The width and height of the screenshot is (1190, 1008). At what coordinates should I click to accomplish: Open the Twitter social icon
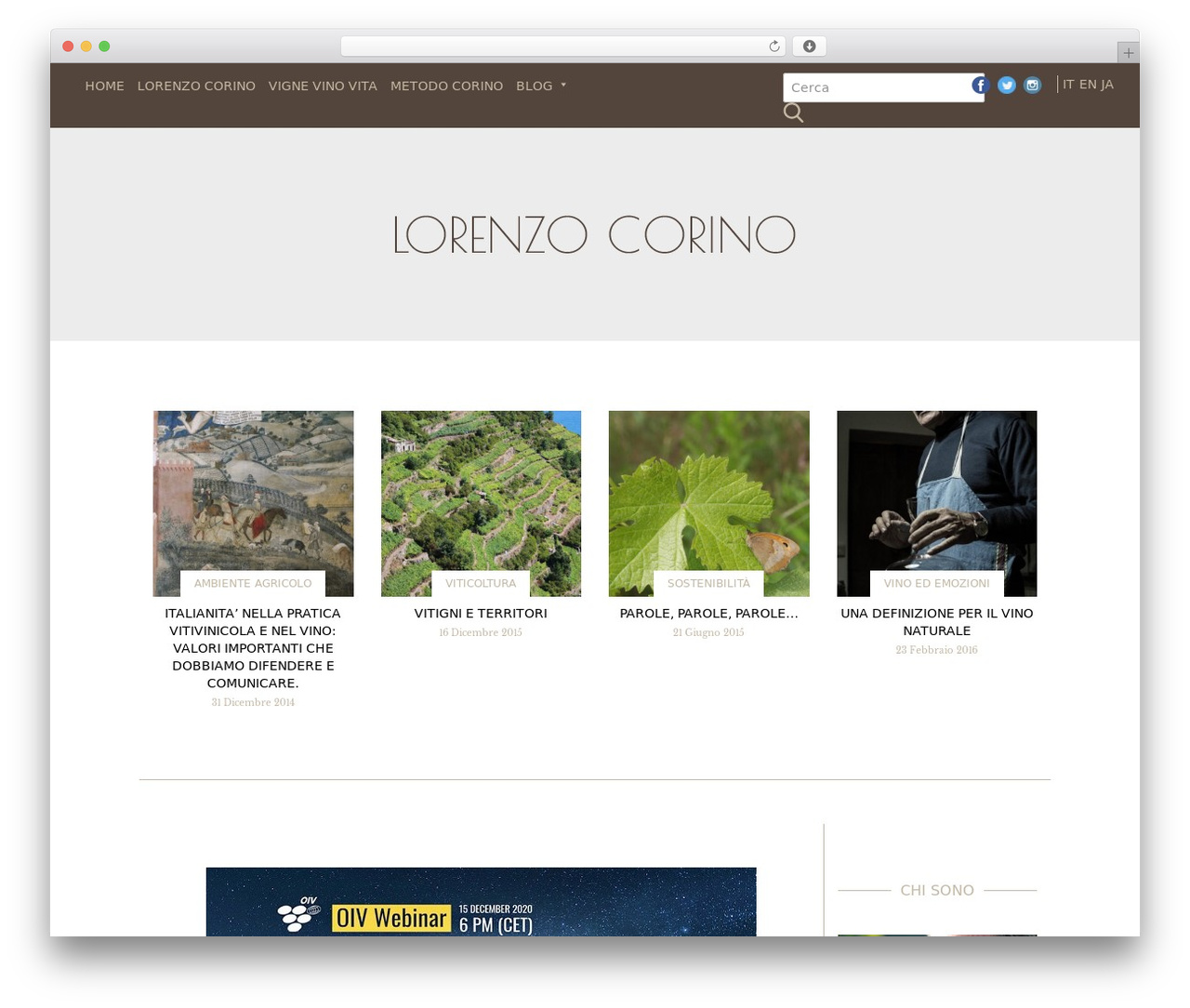click(x=1007, y=86)
